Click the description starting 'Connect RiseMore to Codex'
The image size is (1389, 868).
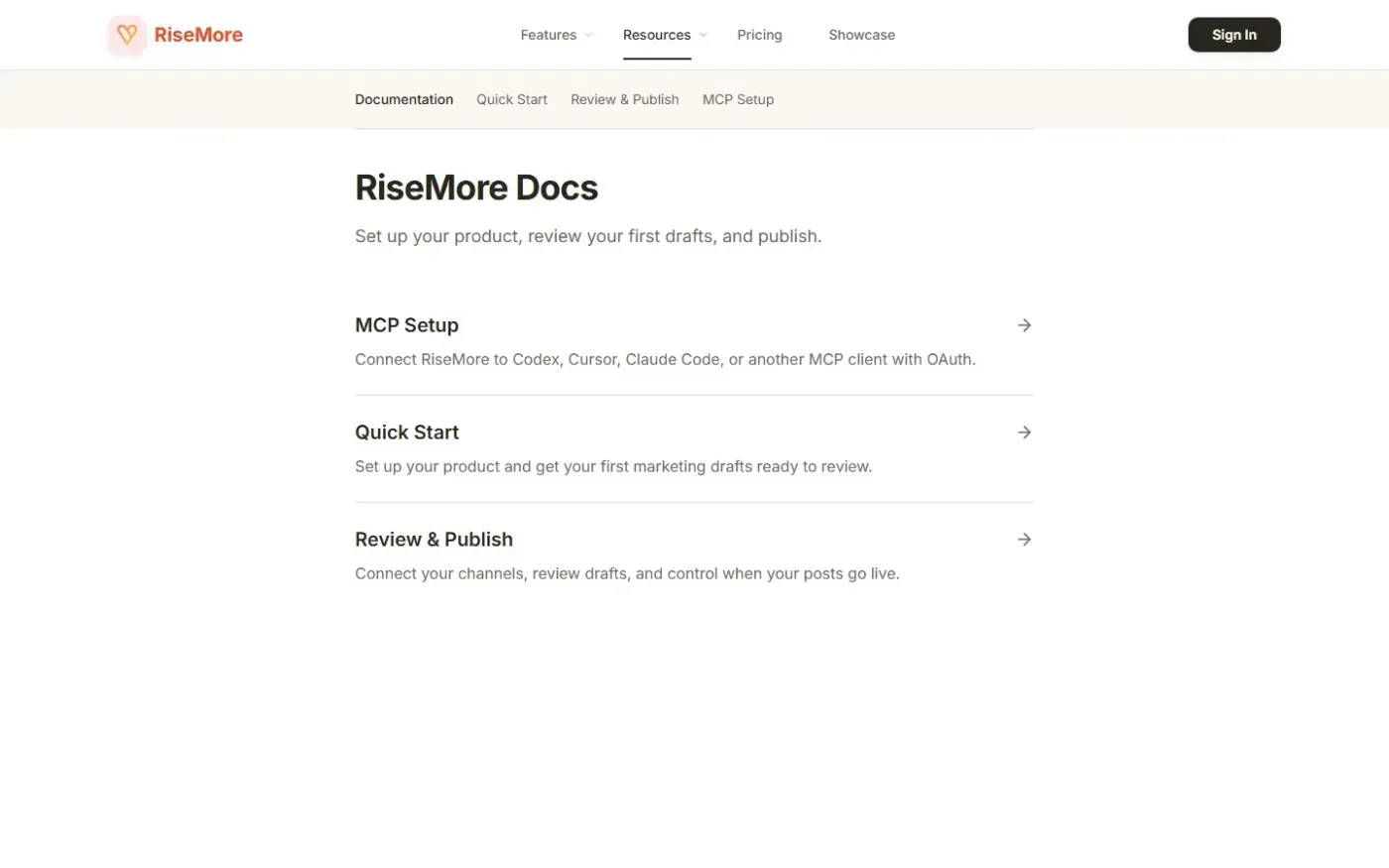[666, 359]
